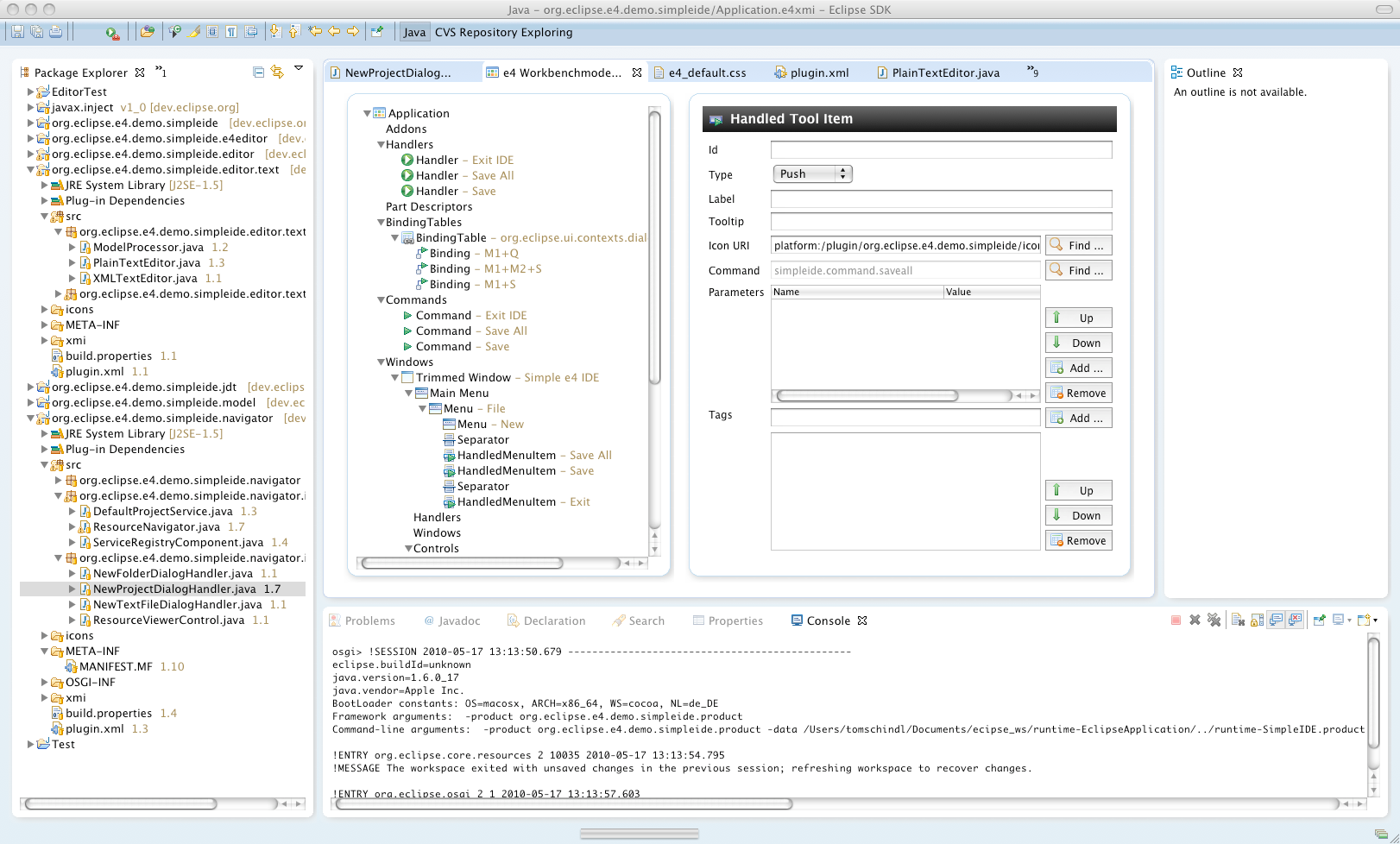Click the Save icon in main toolbar
This screenshot has height=844, width=1400.
(x=17, y=32)
